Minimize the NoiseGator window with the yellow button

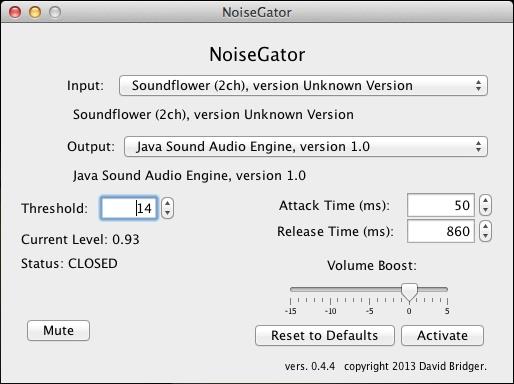35,12
